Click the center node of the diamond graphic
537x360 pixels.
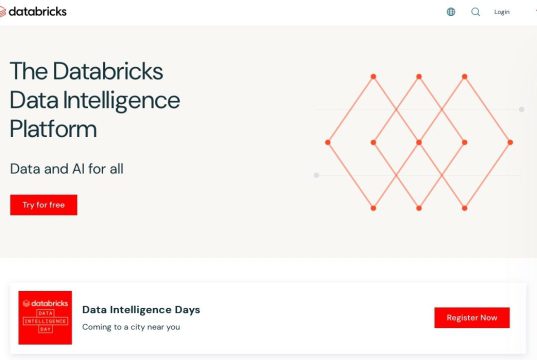pos(419,142)
